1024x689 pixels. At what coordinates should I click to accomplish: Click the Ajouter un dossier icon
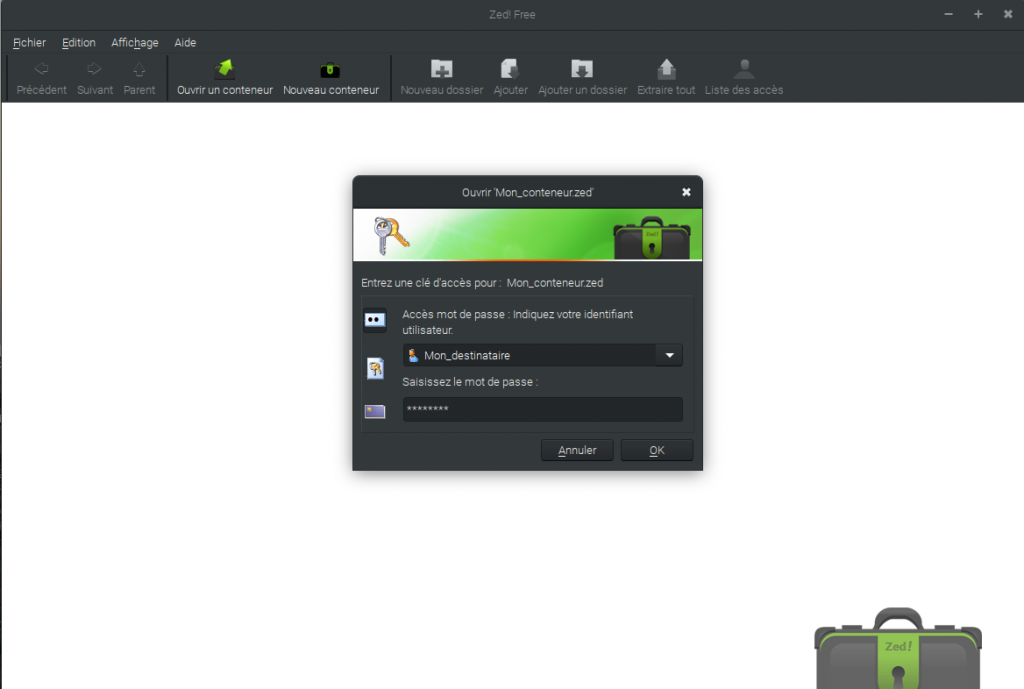[582, 69]
